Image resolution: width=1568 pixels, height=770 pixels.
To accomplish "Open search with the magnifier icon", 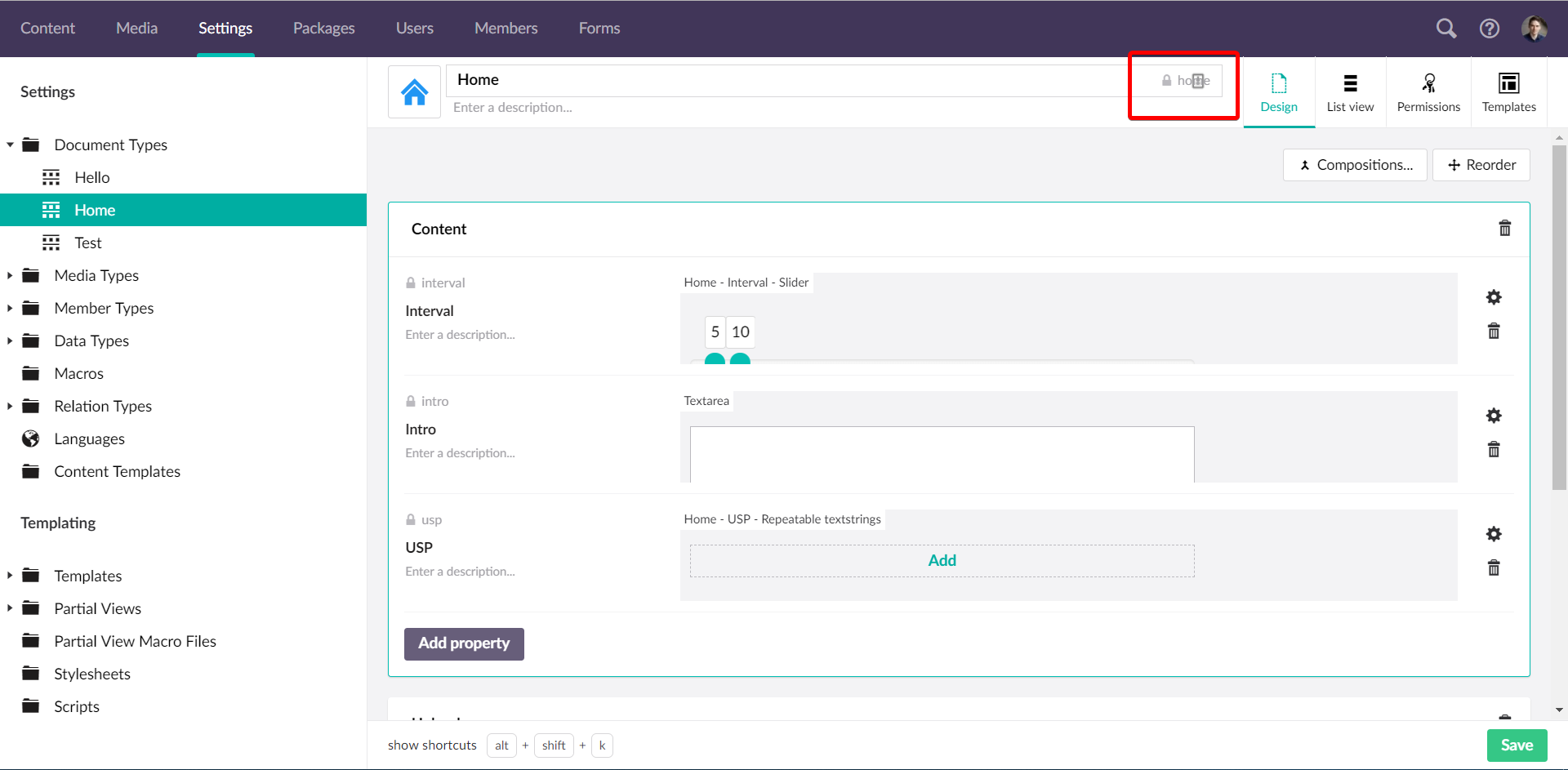I will pyautogui.click(x=1445, y=28).
